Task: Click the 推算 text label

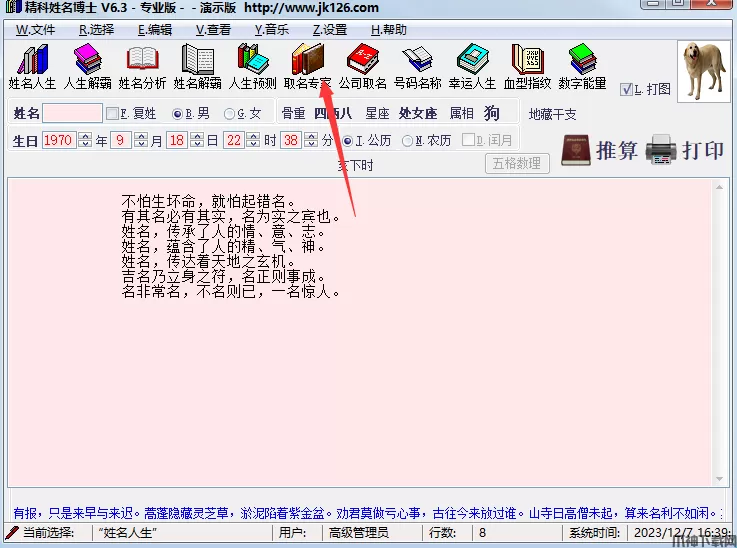Action: (x=617, y=151)
